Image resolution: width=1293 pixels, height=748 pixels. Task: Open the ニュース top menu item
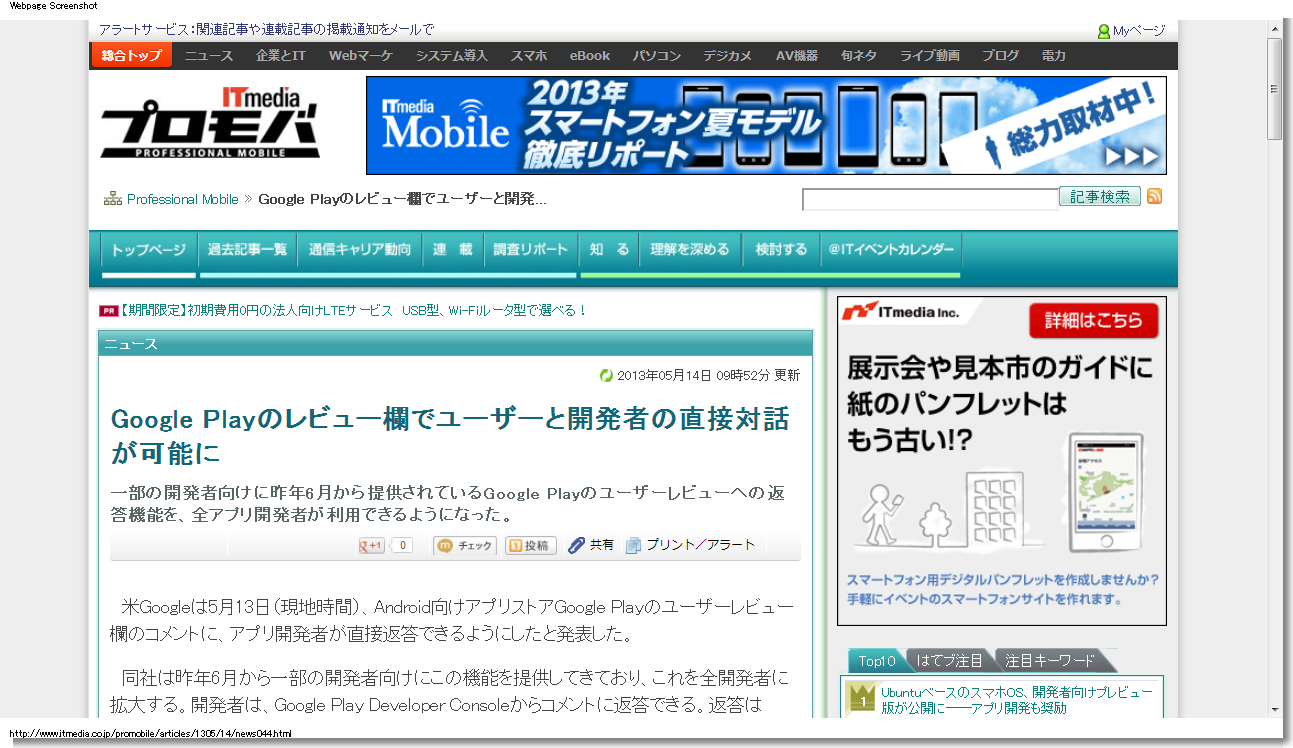tap(209, 56)
